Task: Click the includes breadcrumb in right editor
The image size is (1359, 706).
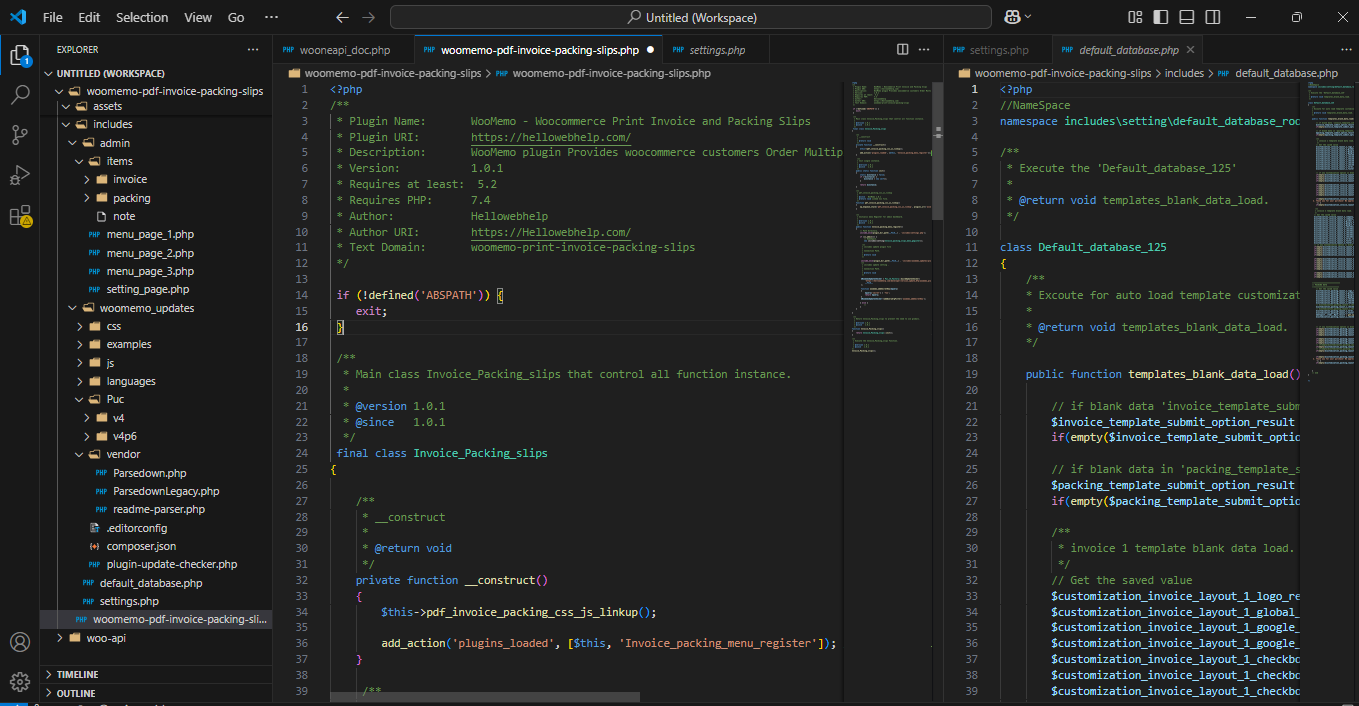Action: 1184,73
